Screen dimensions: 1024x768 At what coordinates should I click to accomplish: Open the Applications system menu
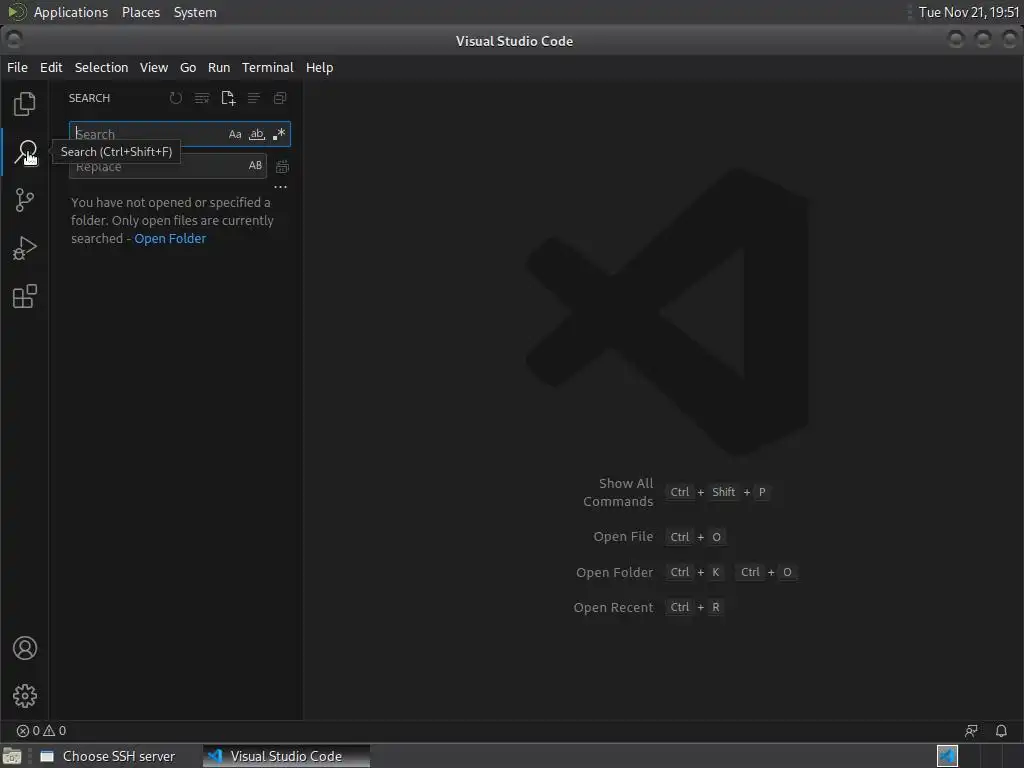(71, 12)
